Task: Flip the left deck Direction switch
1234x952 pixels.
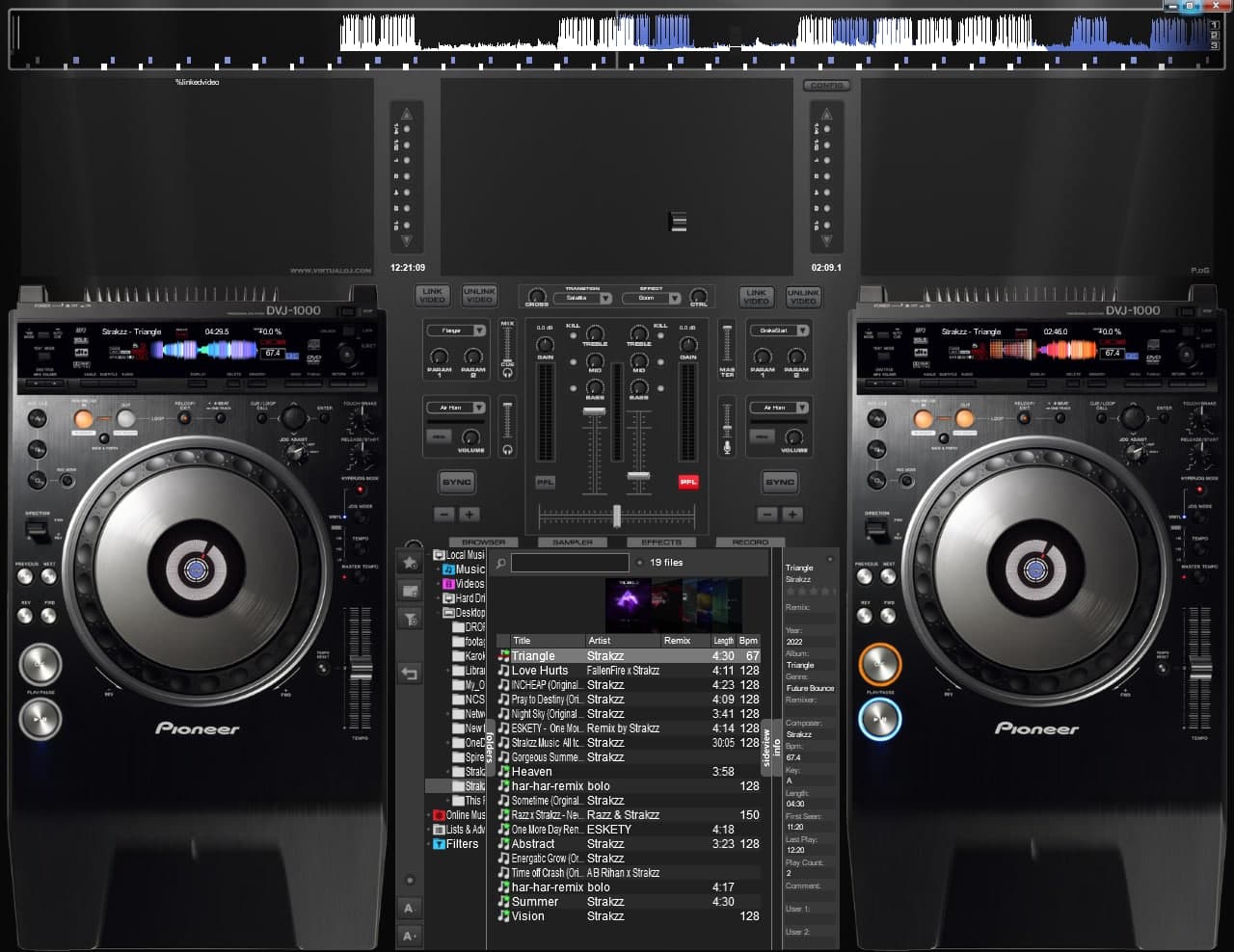Action: point(37,531)
